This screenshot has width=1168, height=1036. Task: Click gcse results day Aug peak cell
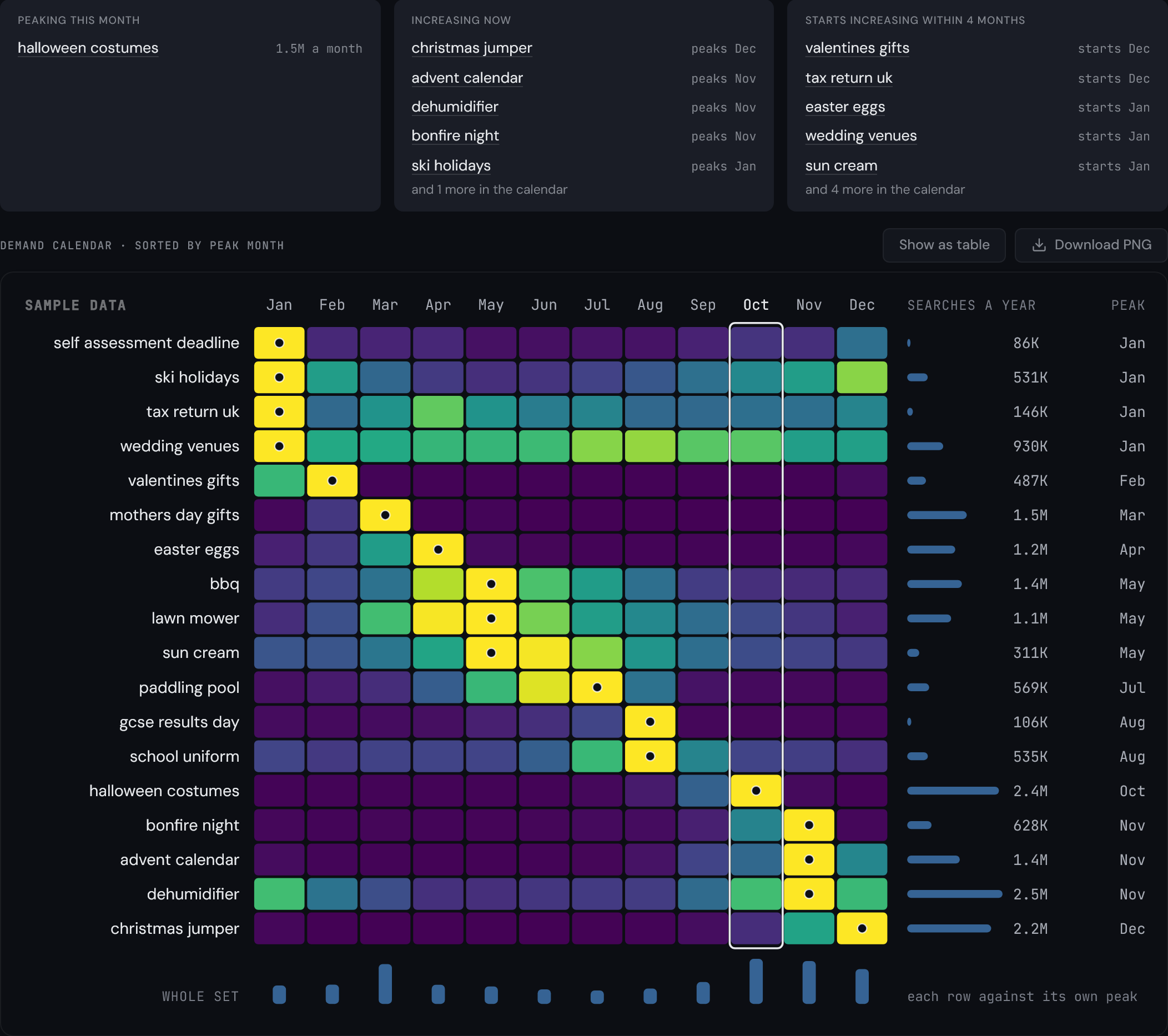click(x=650, y=722)
